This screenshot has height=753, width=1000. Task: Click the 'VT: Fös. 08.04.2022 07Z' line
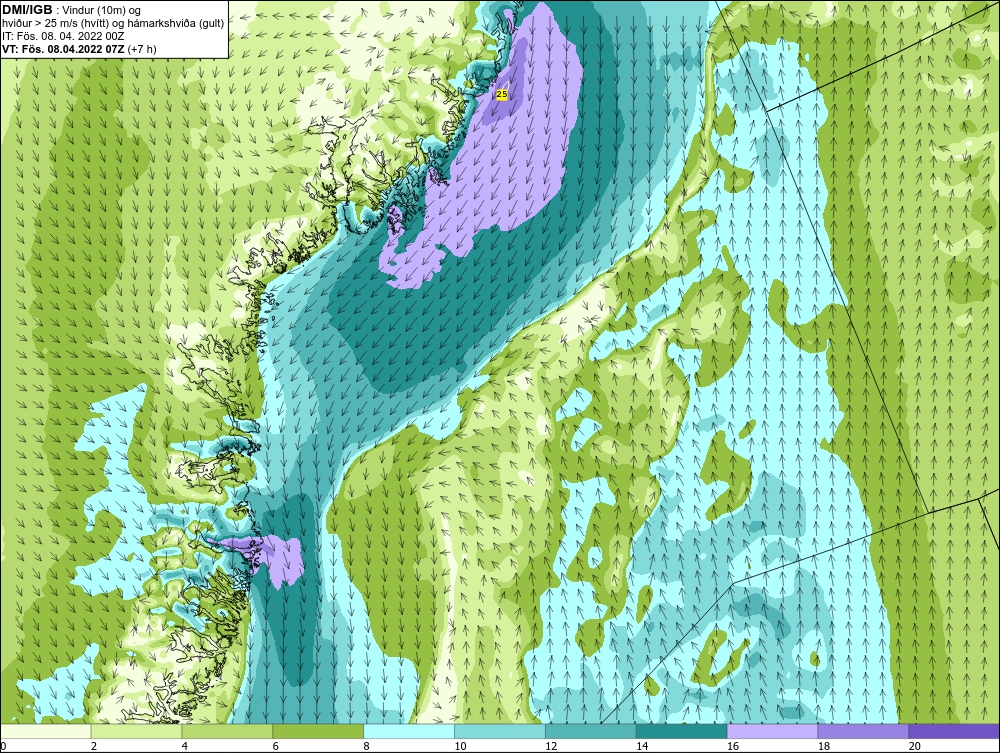coord(63,48)
